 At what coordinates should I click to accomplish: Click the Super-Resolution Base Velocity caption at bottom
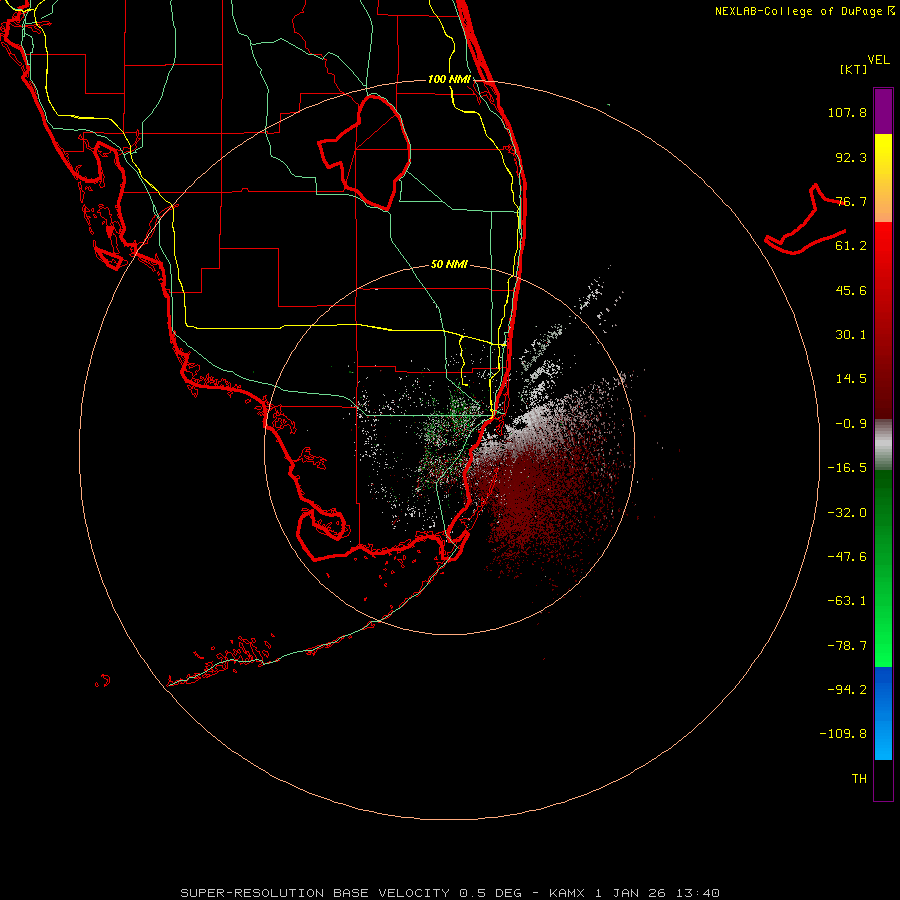pos(450,893)
